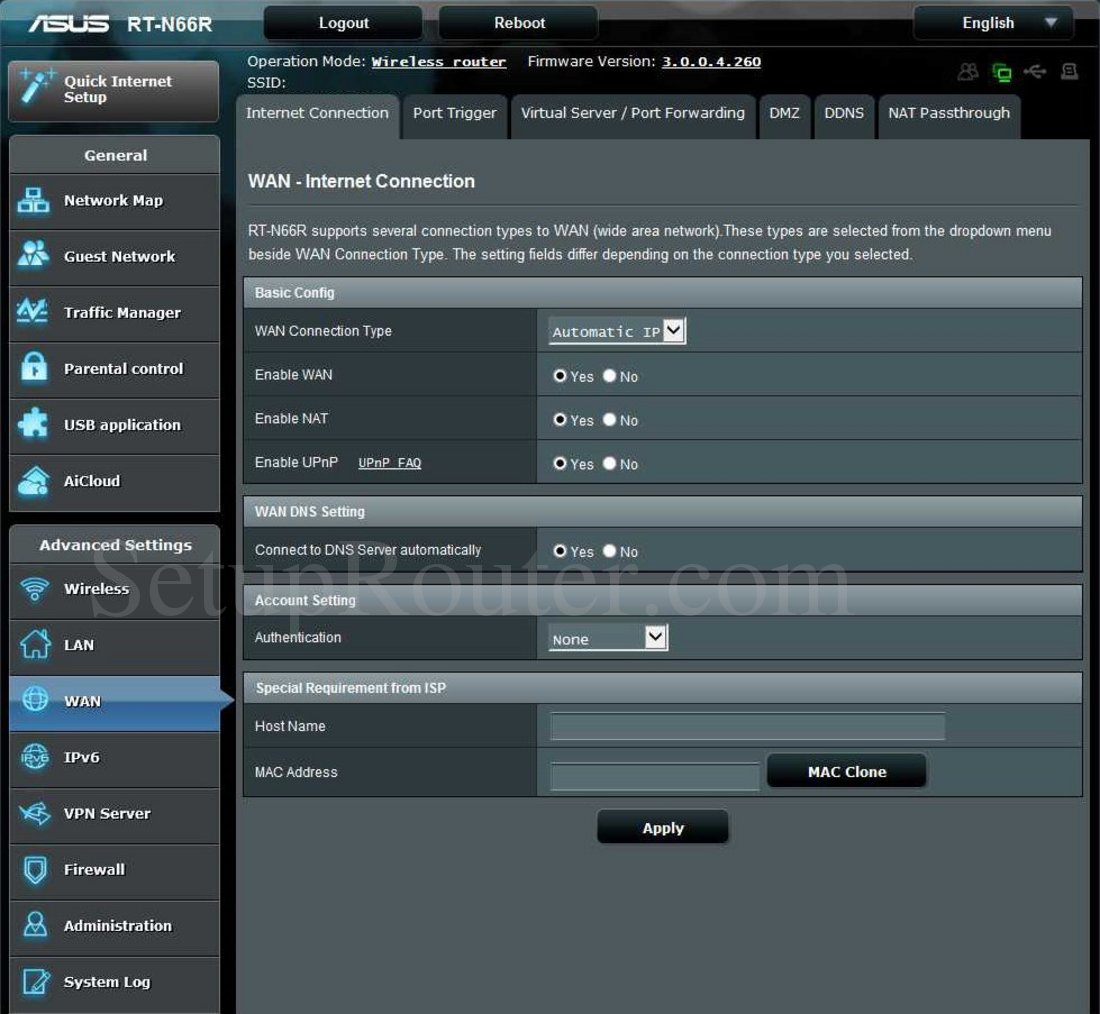Switch to the Port Trigger tab
This screenshot has width=1100, height=1014.
pyautogui.click(x=455, y=114)
